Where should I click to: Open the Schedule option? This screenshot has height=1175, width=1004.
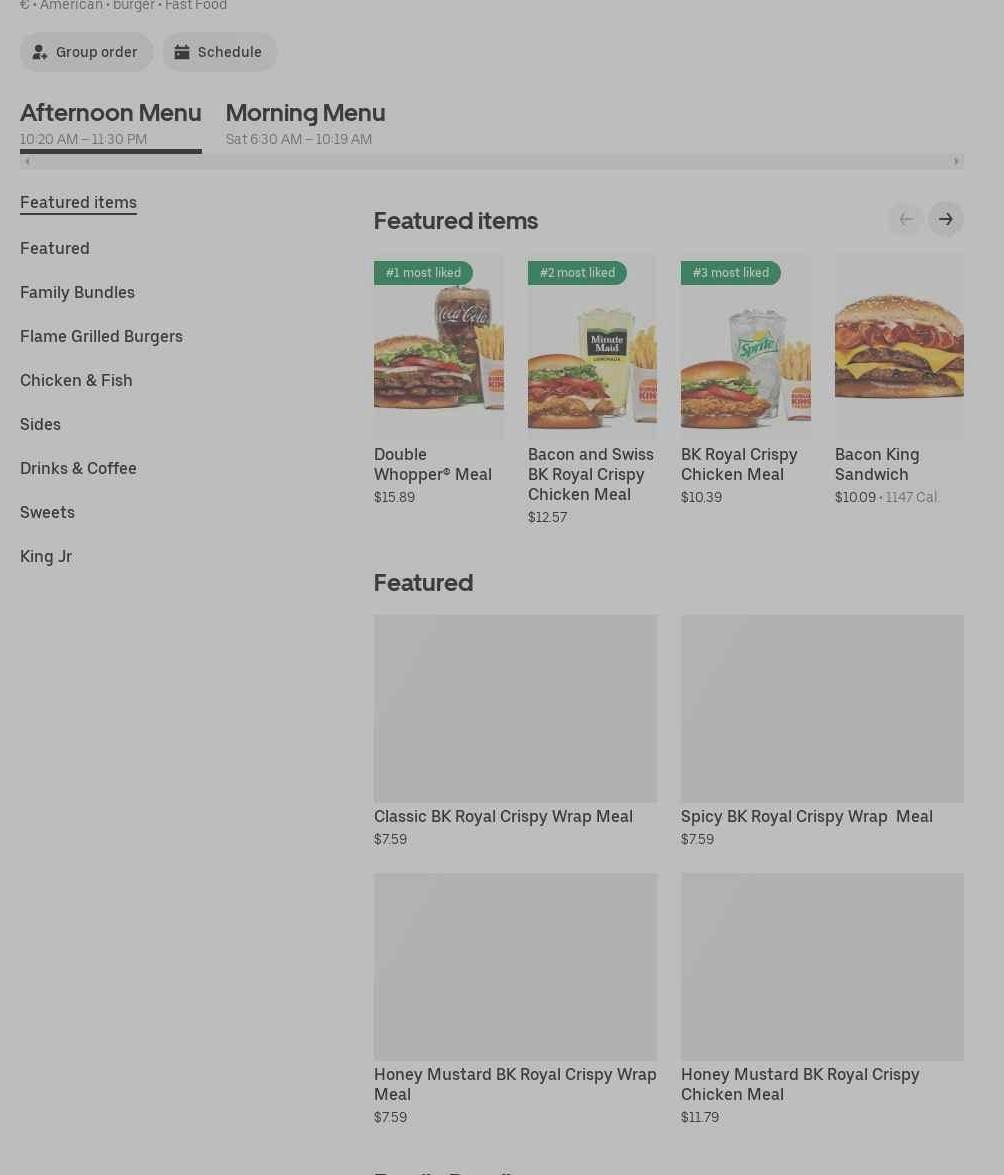[219, 52]
